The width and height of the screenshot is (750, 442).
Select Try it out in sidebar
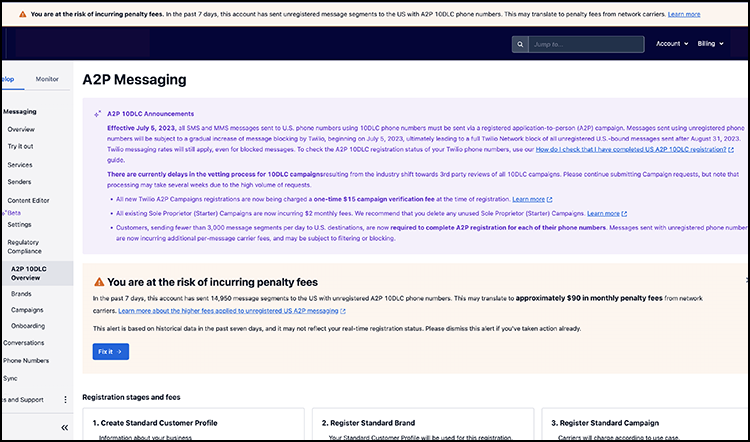(x=21, y=146)
